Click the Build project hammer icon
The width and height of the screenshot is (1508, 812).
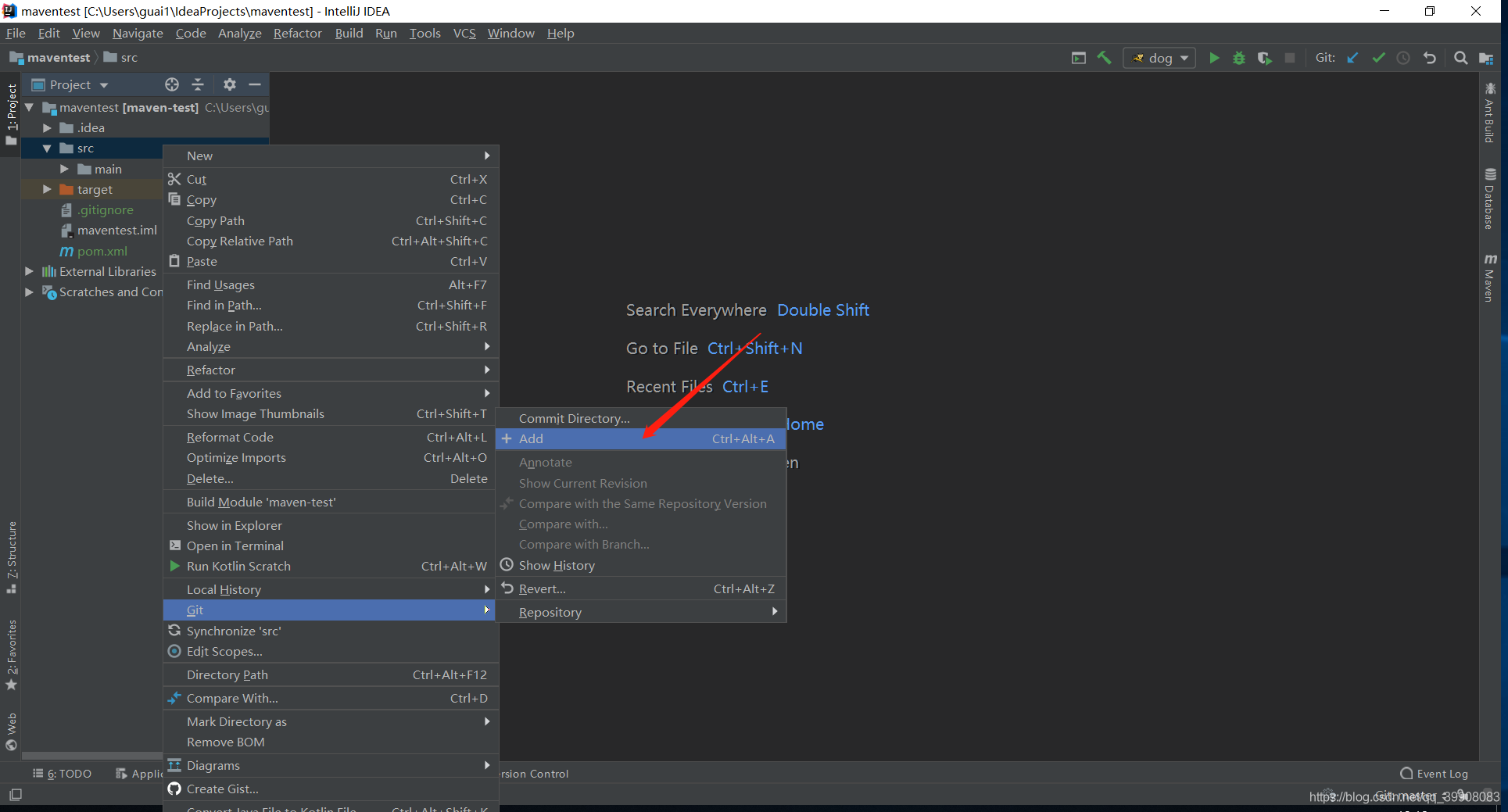tap(1104, 58)
